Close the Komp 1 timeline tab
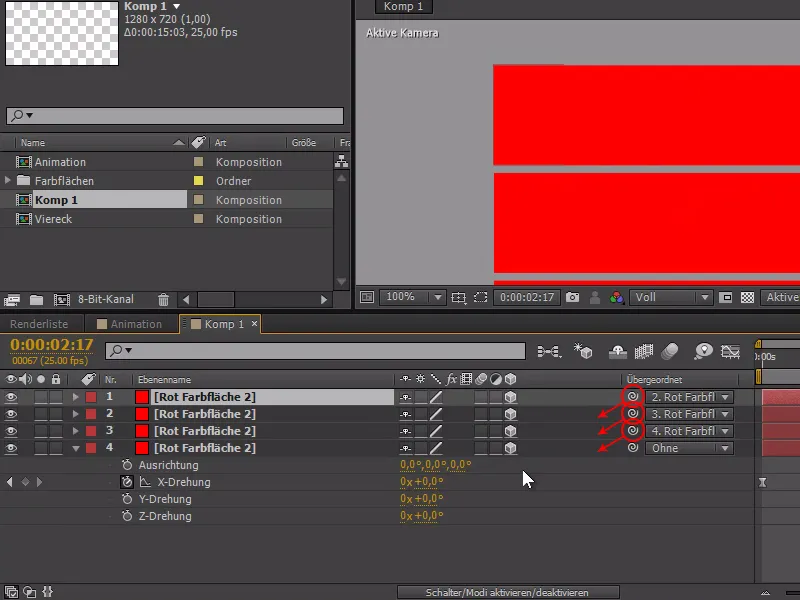The height and width of the screenshot is (600, 800). point(254,323)
